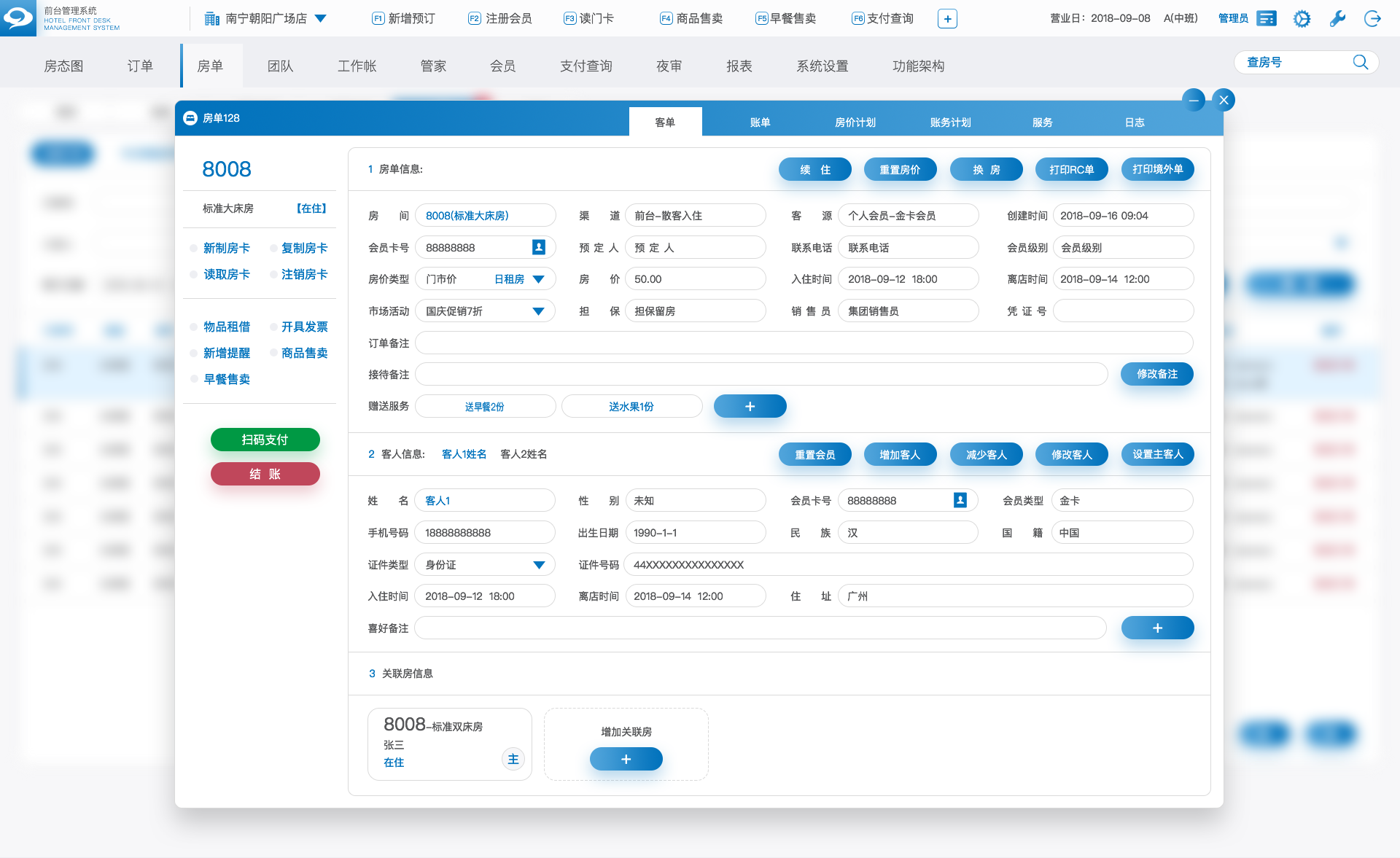Screen dimensions: 1400x858
Task: Open the 夜审 menu item
Action: tap(669, 66)
